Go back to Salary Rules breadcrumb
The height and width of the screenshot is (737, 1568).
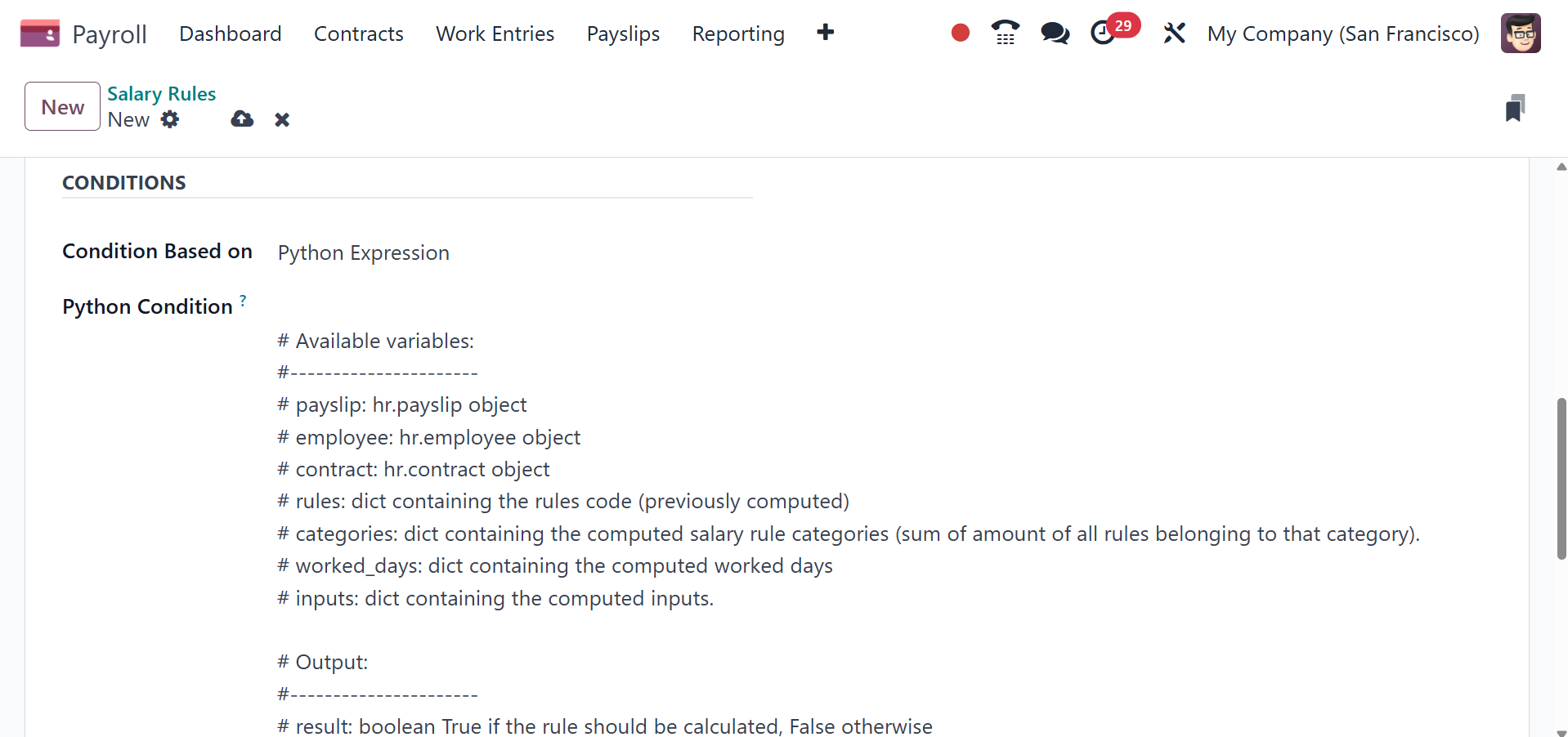click(161, 94)
